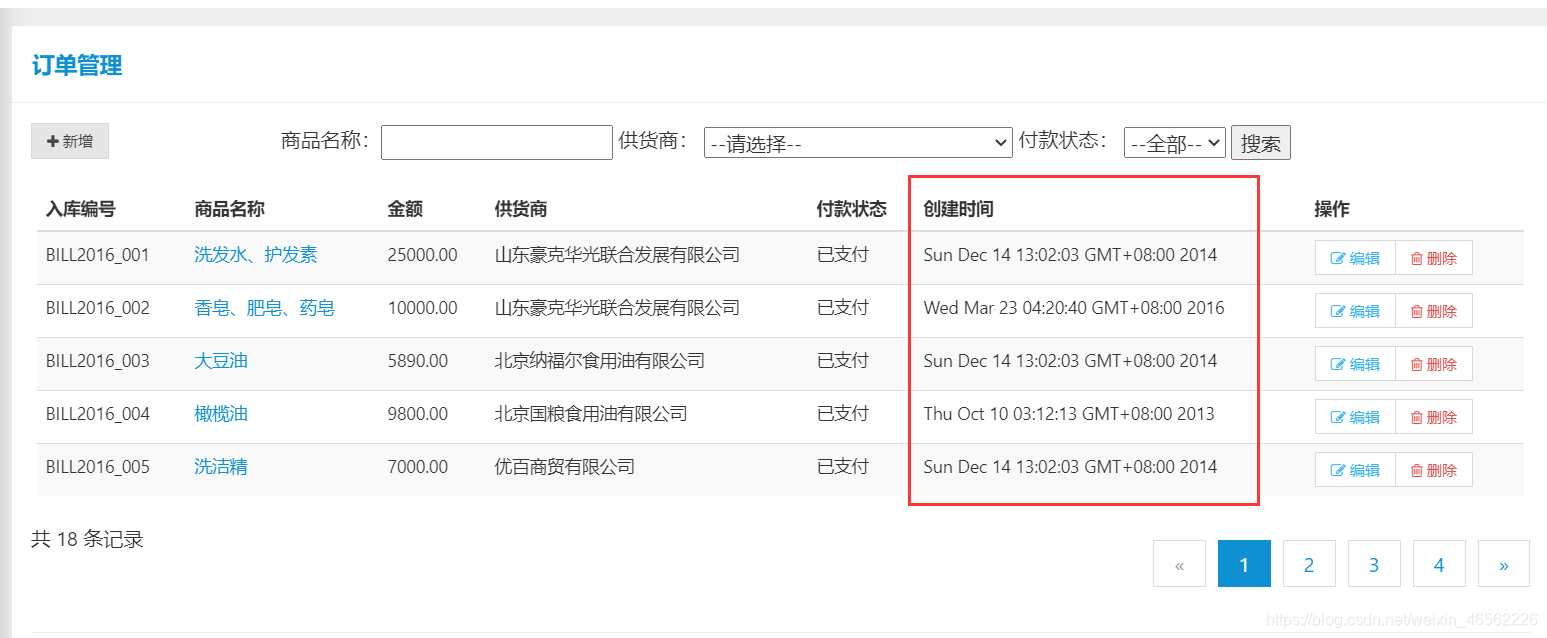Click the 新增 add button
The height and width of the screenshot is (638, 1547).
coord(70,141)
